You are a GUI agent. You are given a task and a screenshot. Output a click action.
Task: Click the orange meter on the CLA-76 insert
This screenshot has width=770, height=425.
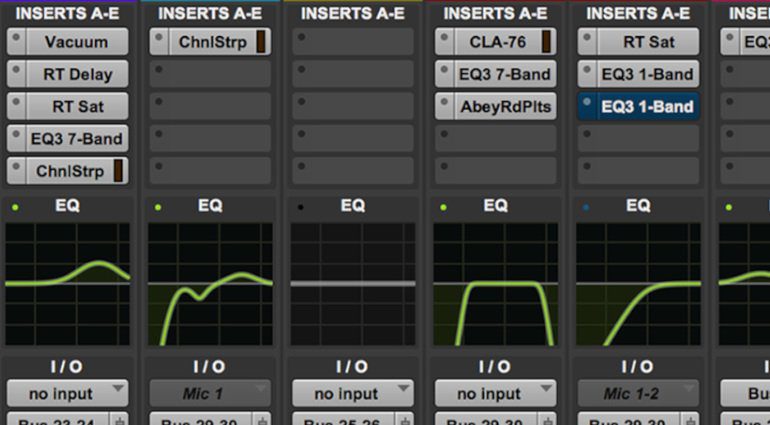point(546,42)
